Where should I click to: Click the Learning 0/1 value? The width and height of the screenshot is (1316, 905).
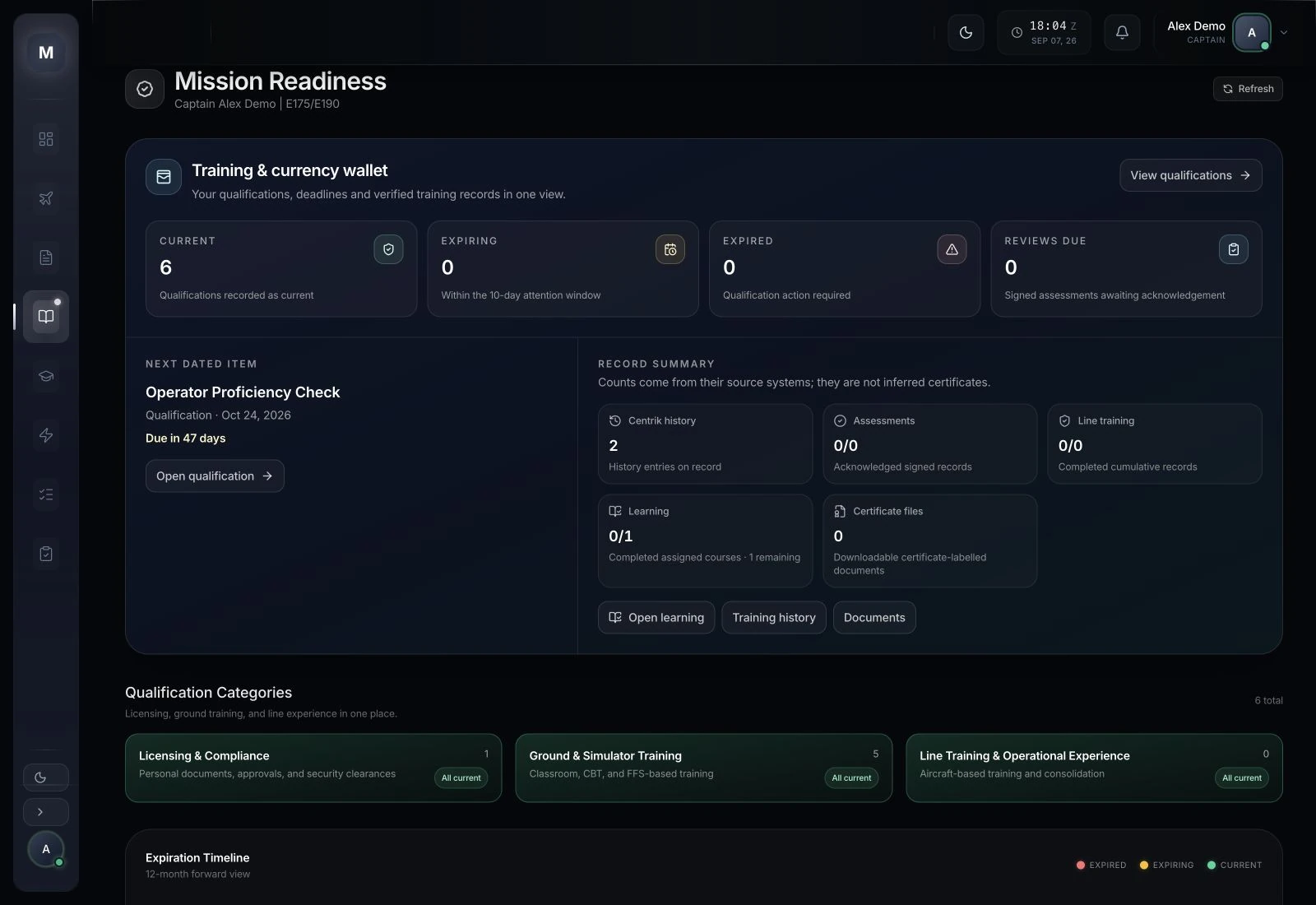tap(621, 536)
